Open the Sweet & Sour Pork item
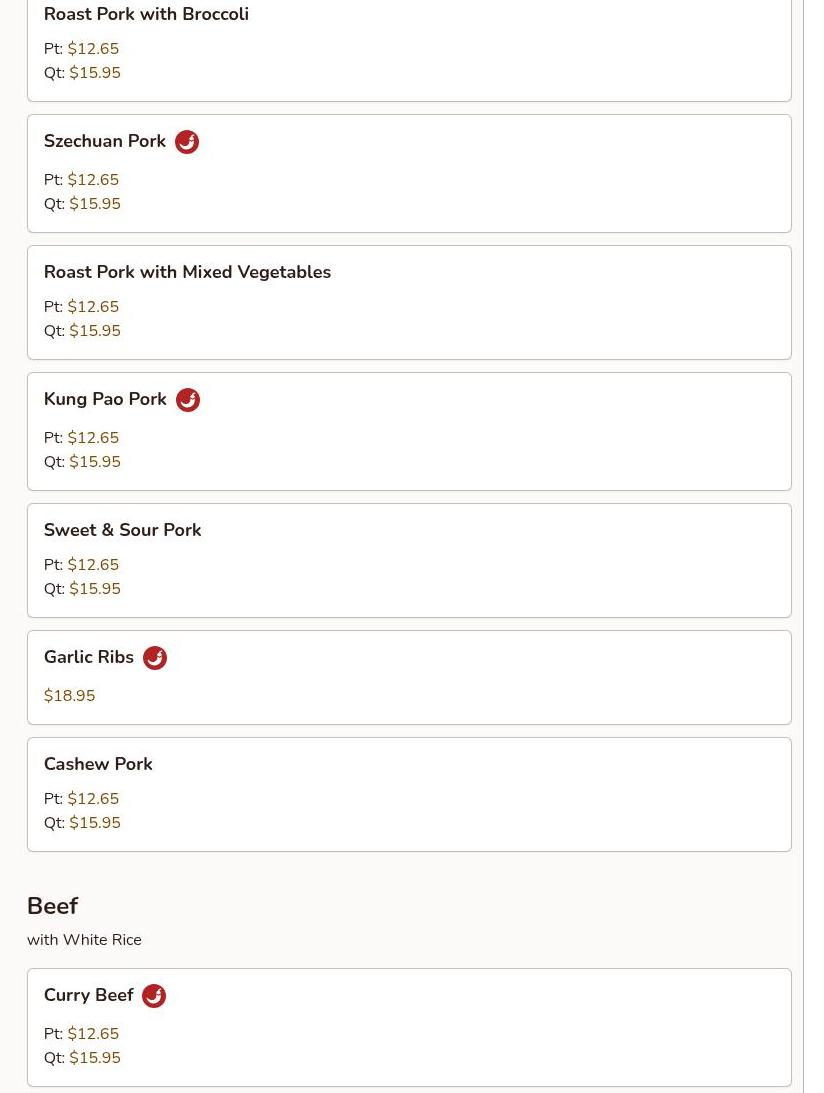 click(122, 530)
